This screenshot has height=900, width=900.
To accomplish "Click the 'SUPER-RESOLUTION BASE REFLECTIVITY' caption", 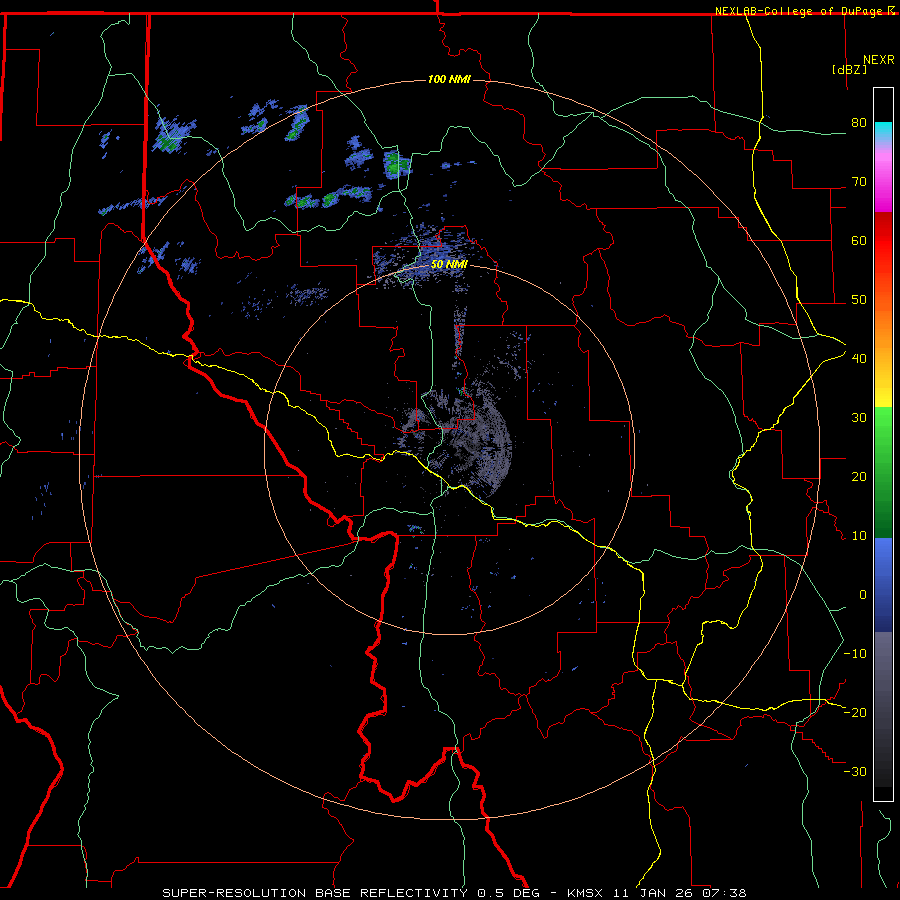I will (315, 893).
